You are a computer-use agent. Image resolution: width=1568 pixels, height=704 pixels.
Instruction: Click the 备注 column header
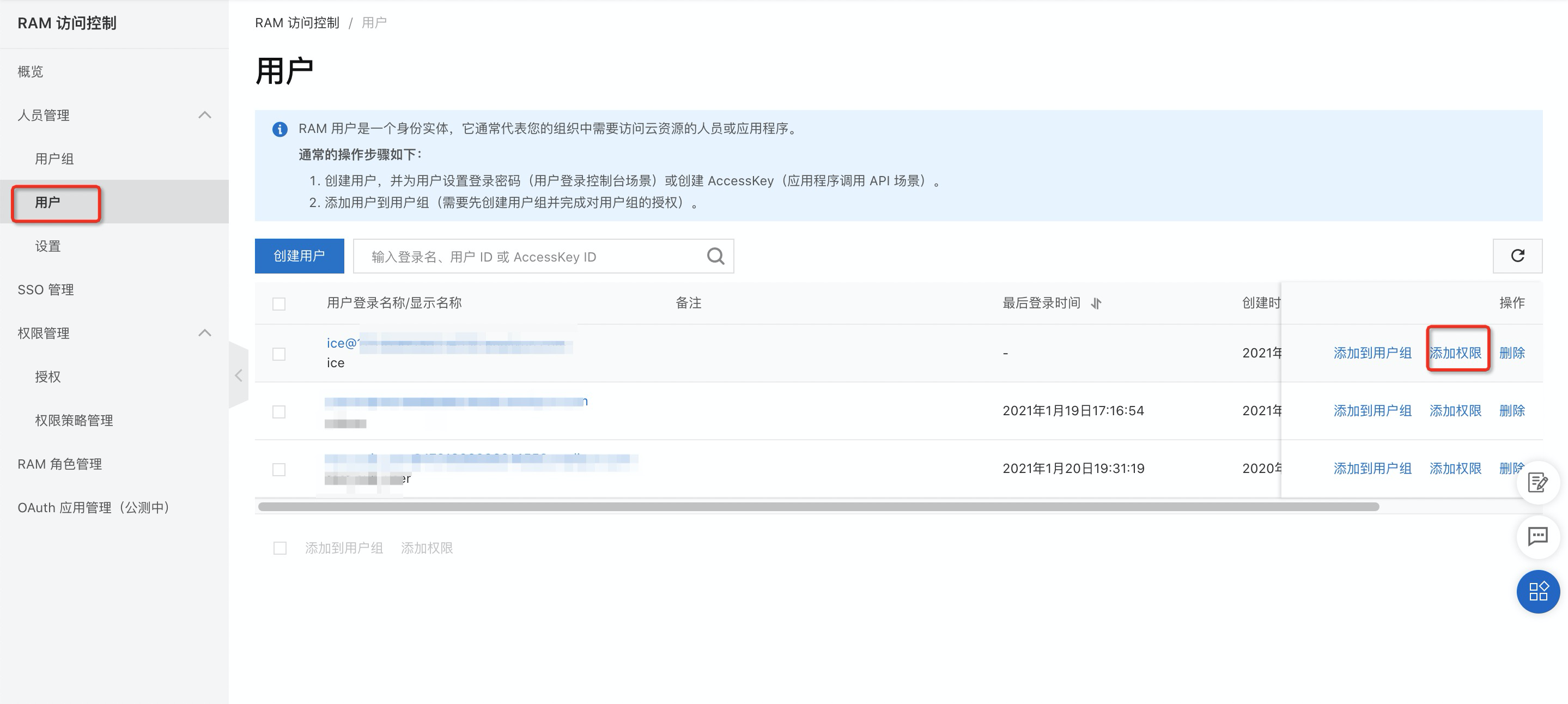click(x=689, y=304)
